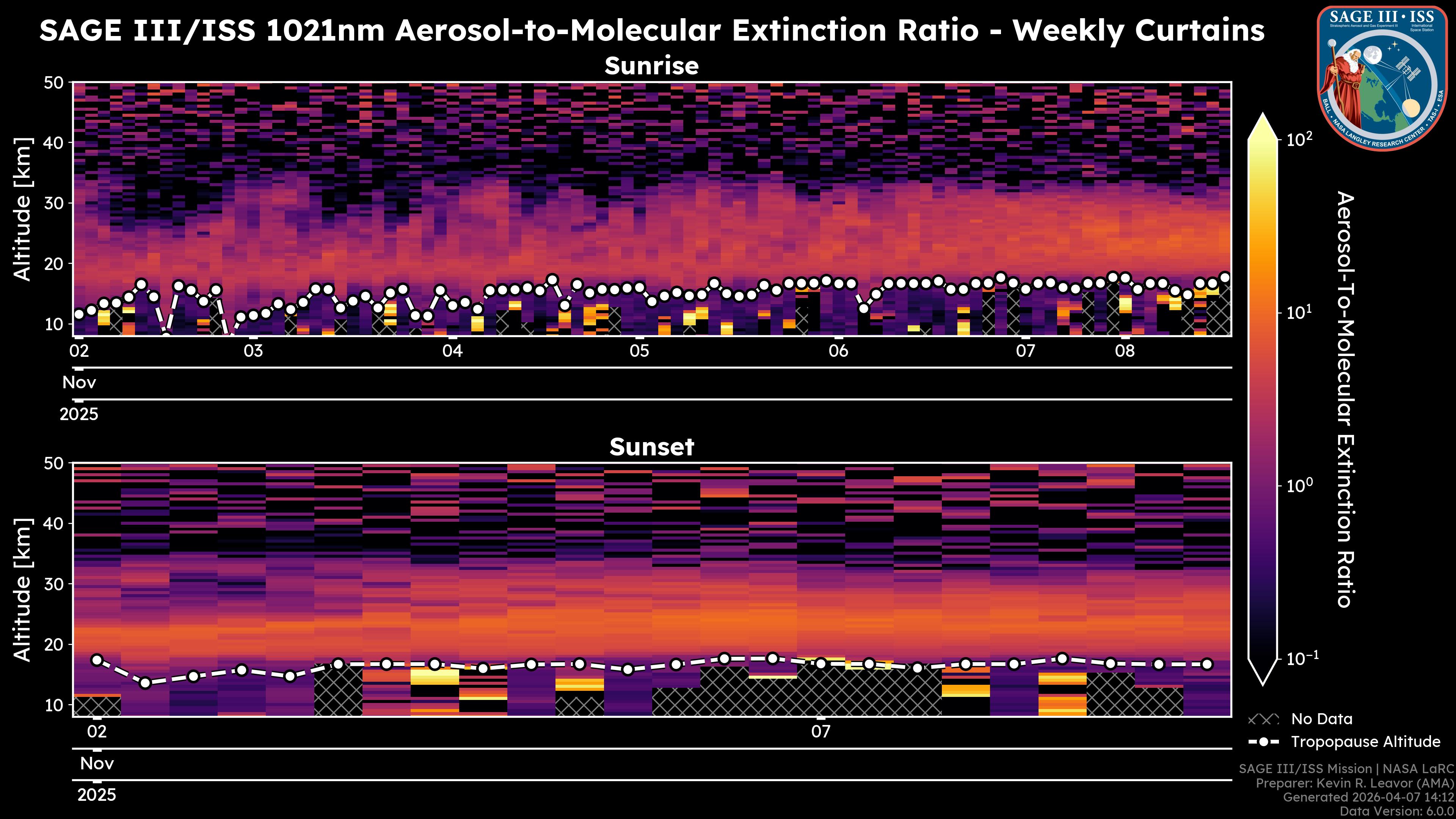This screenshot has width=1456, height=819.
Task: Click the Tropopause Altitude legend marker
Action: point(1263,742)
